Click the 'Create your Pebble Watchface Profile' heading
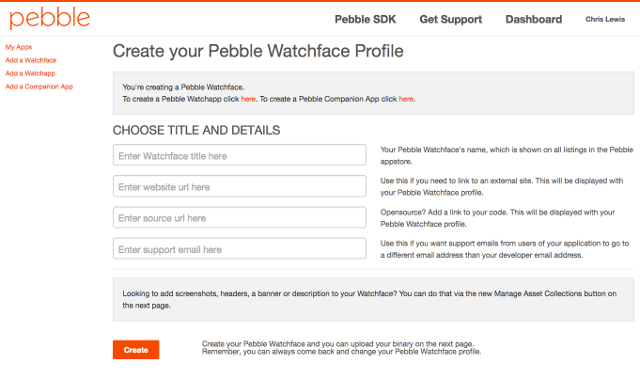640x371 pixels. 258,51
